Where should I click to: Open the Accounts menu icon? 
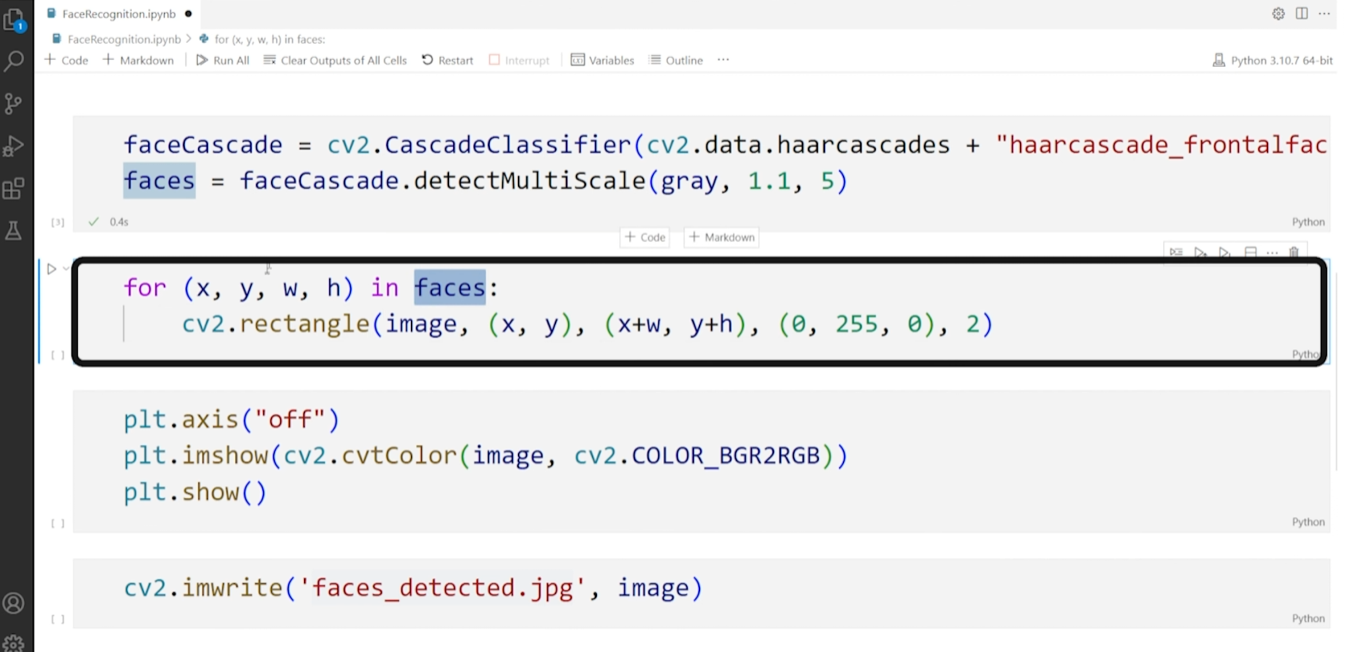pos(14,603)
